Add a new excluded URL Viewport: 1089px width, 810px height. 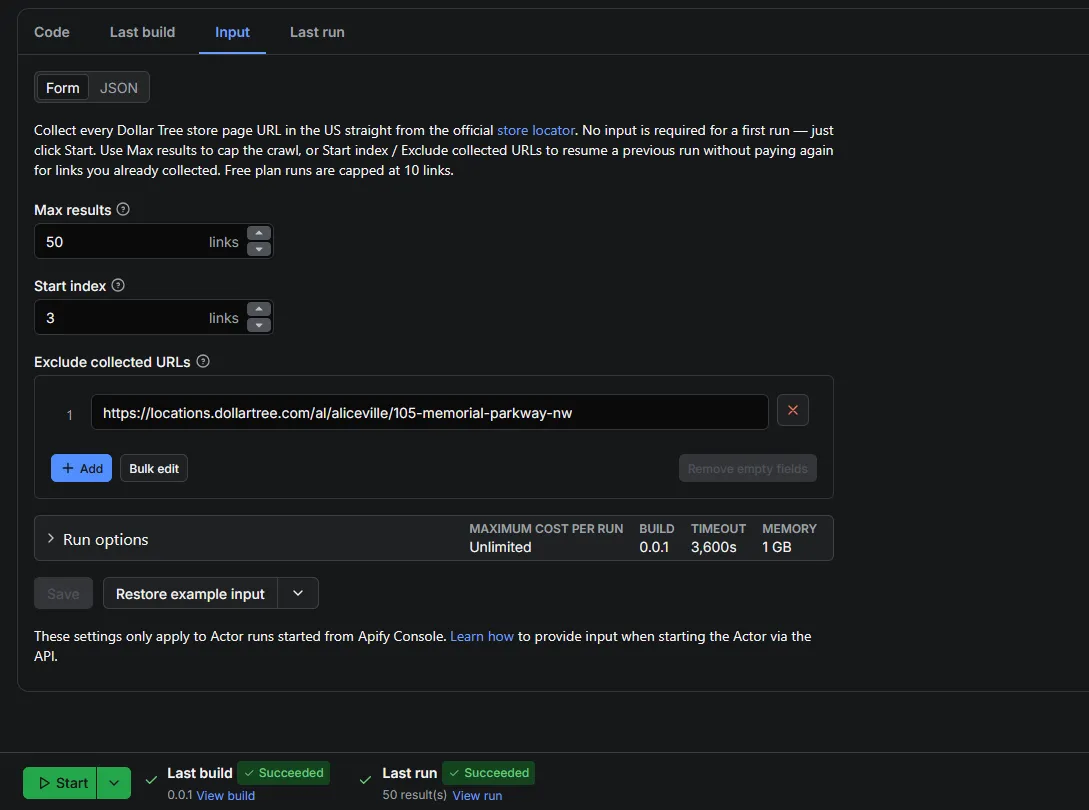[81, 468]
